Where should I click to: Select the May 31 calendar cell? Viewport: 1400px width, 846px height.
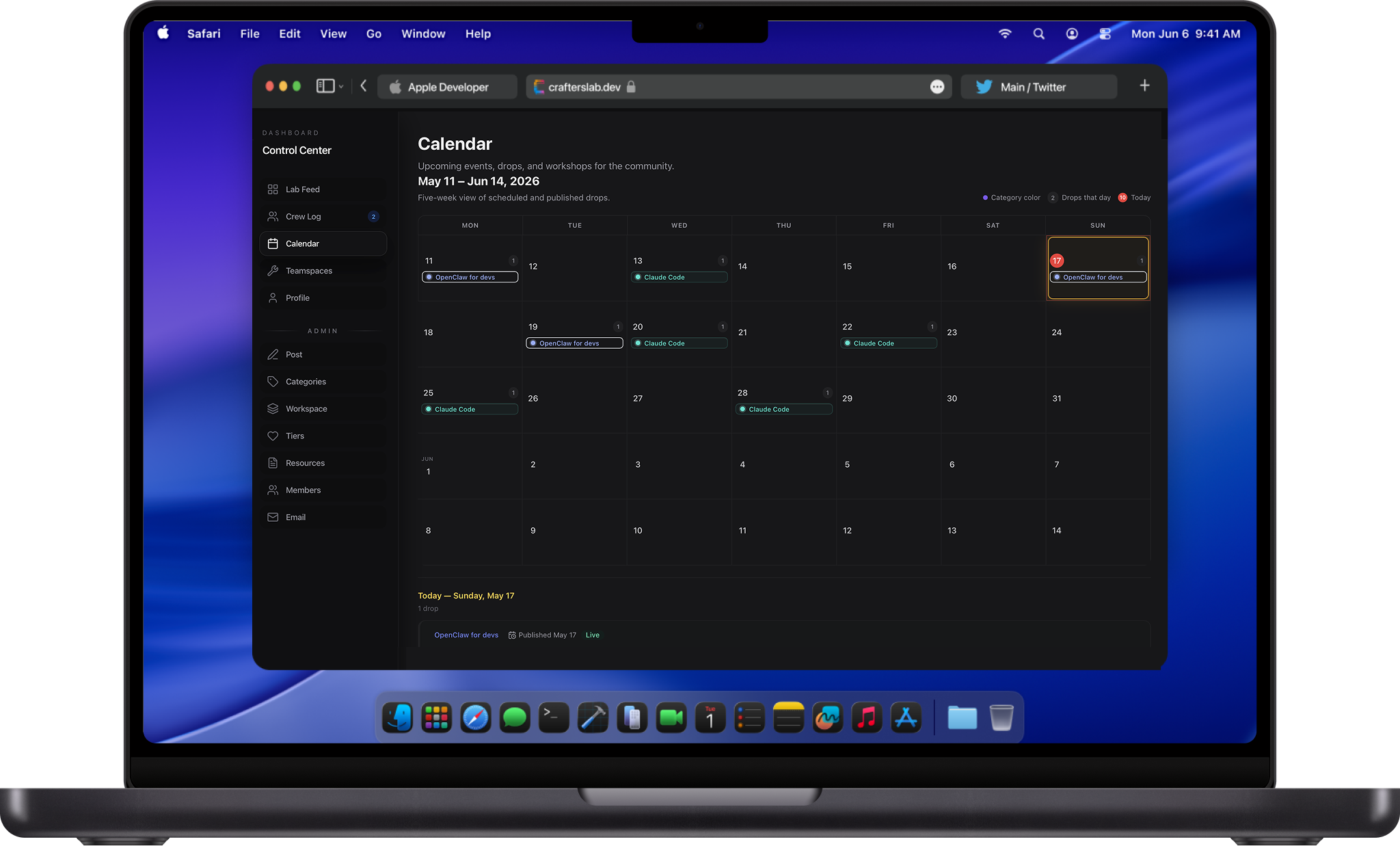click(1098, 400)
